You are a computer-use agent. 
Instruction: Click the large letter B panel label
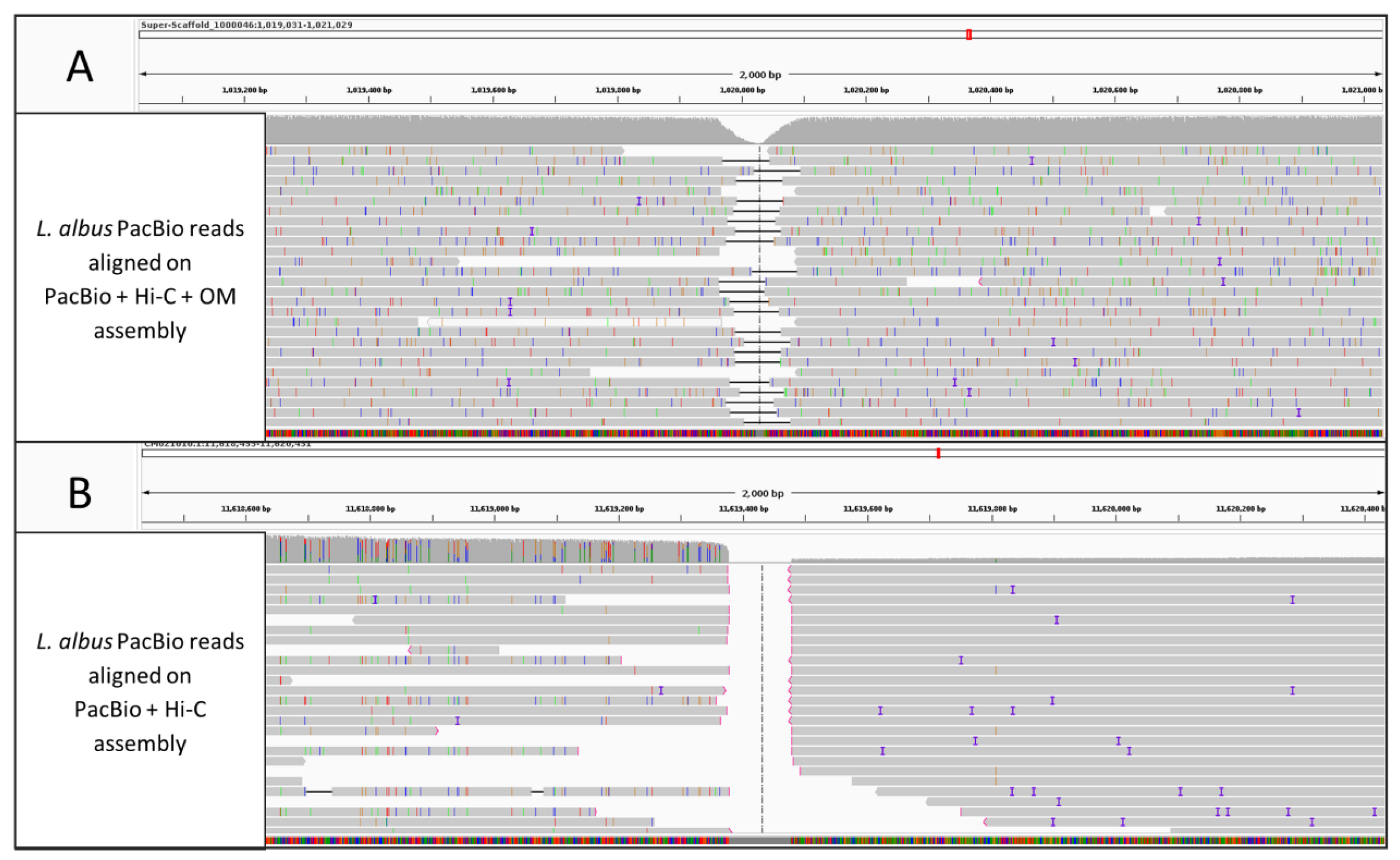tap(79, 493)
